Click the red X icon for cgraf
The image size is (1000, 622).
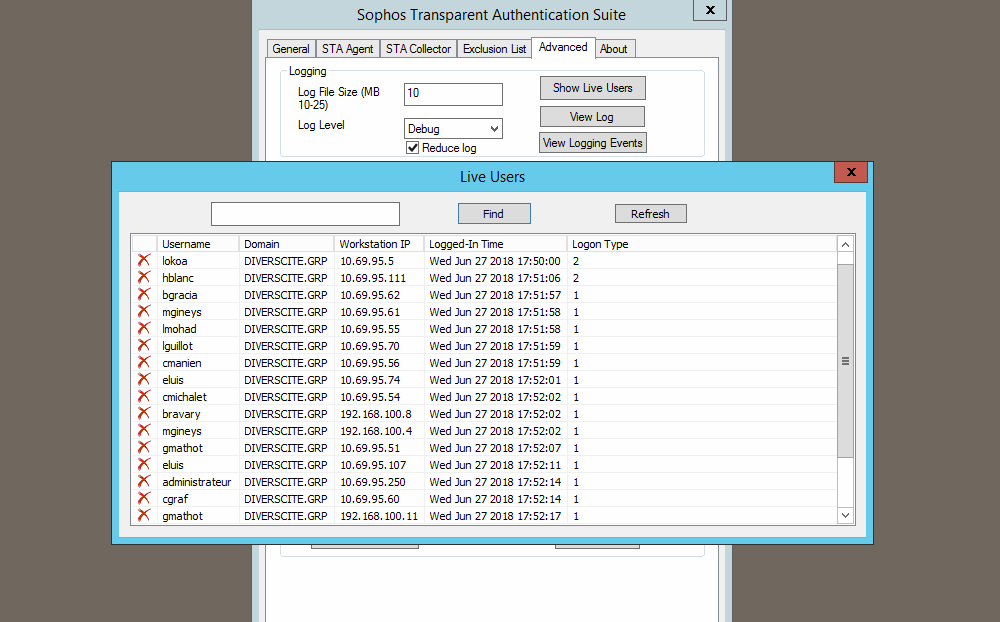(144, 498)
